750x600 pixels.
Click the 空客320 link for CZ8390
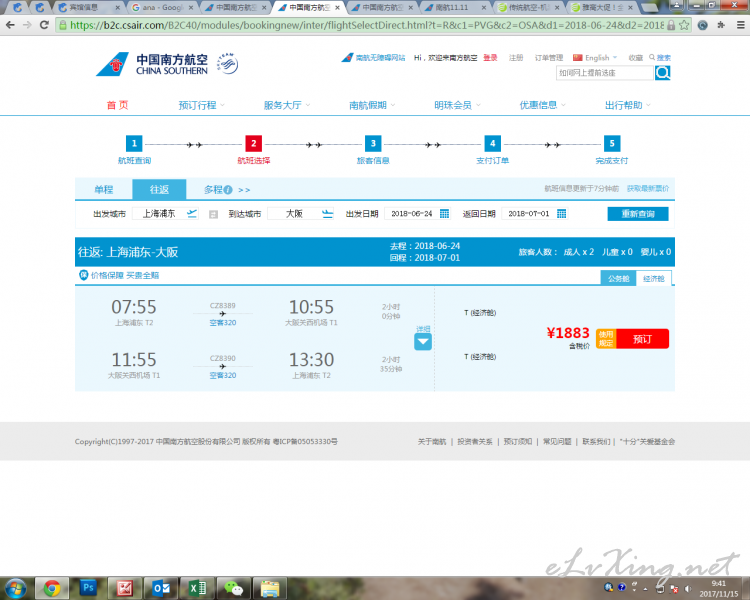223,375
